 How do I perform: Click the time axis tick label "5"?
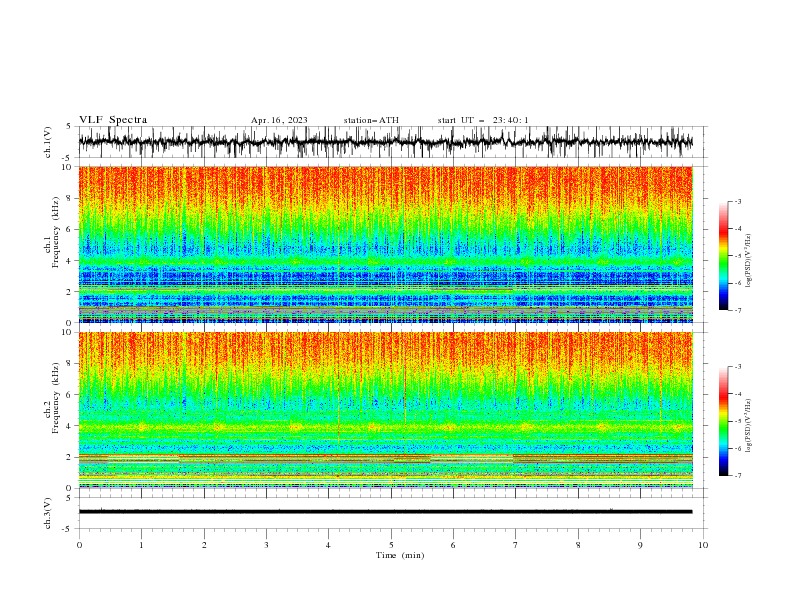391,545
